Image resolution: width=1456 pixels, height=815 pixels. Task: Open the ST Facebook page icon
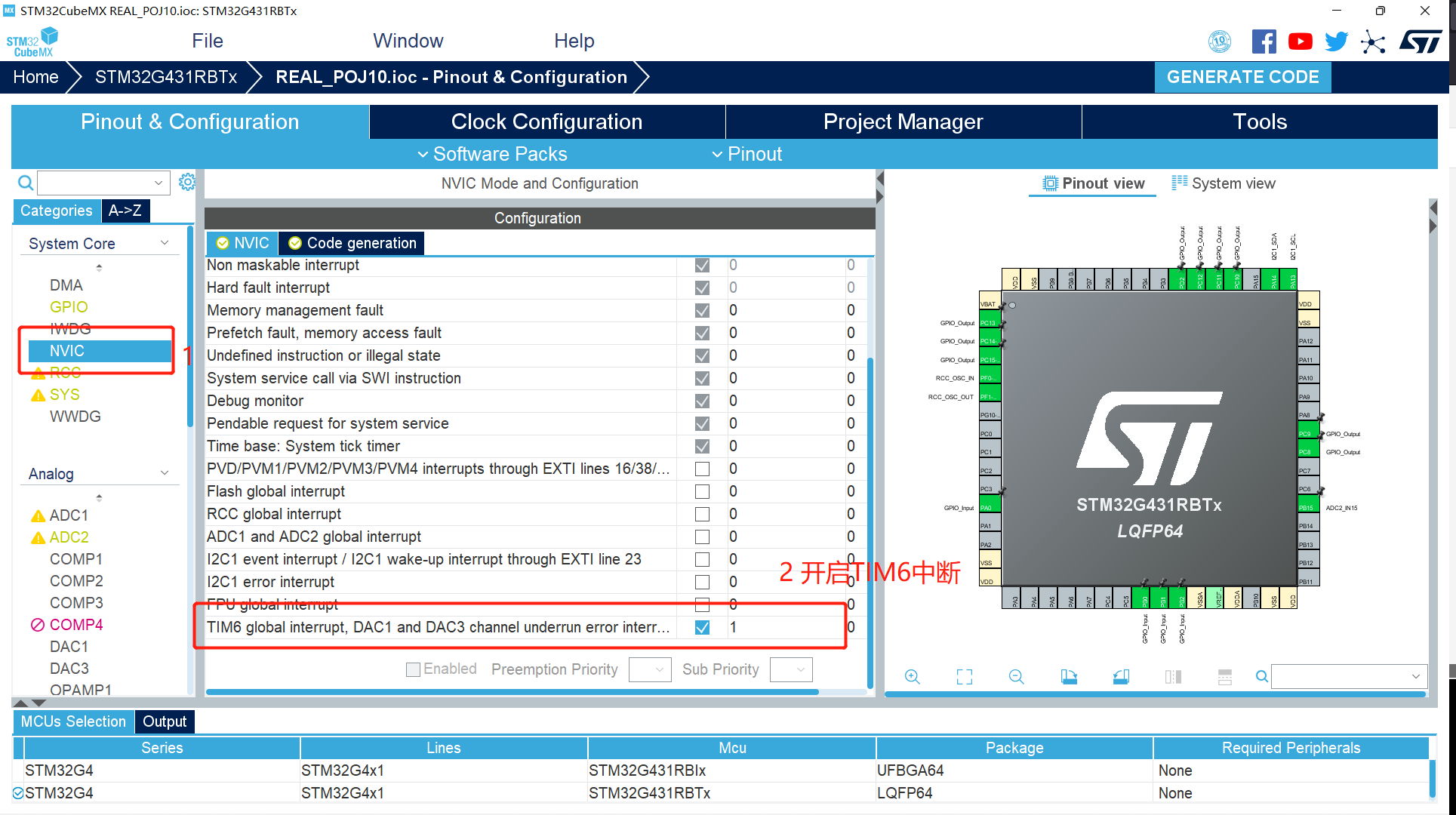click(1264, 42)
